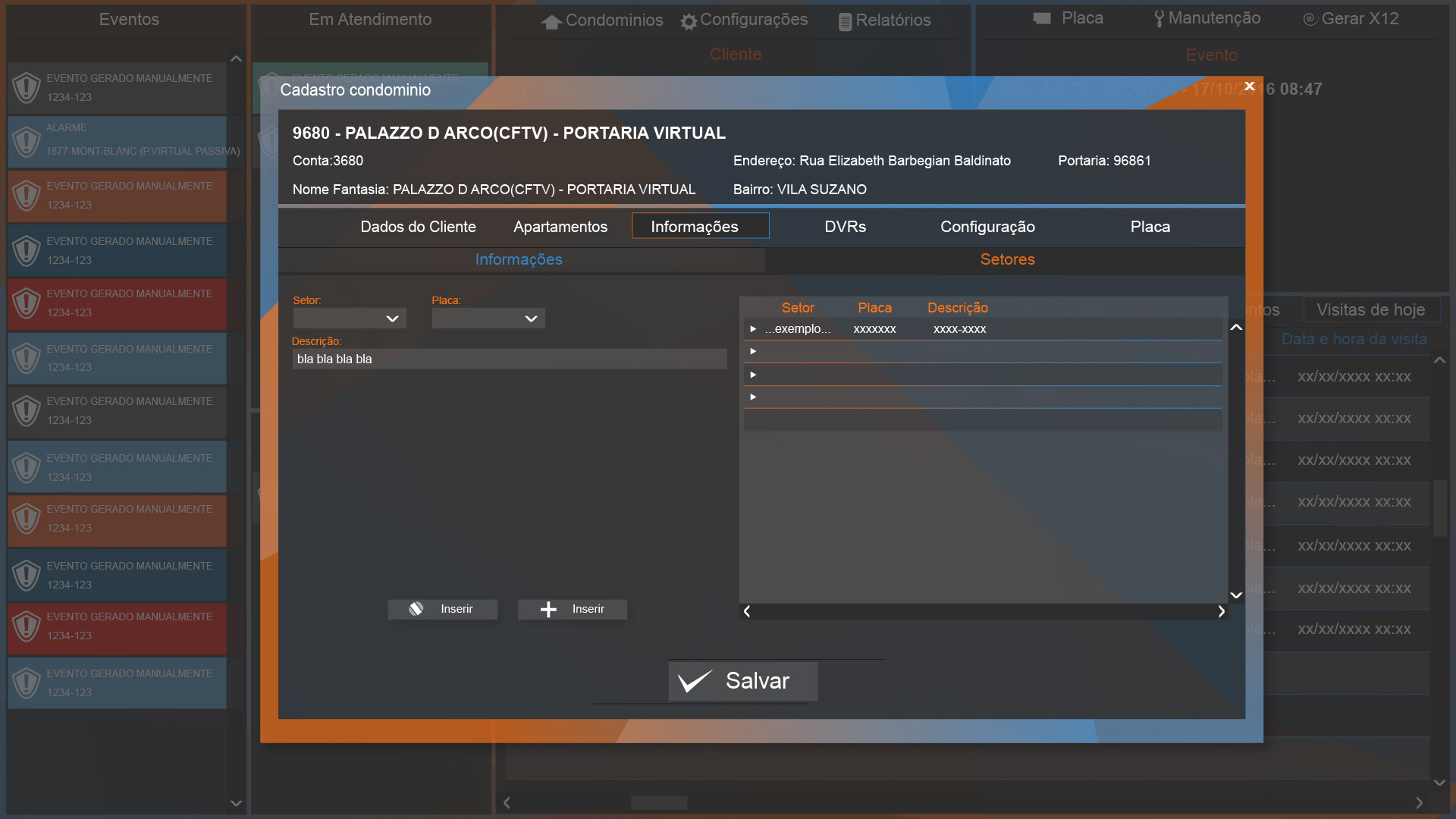Click up arrow of Eventos list
1456x819 pixels.
tap(236, 58)
